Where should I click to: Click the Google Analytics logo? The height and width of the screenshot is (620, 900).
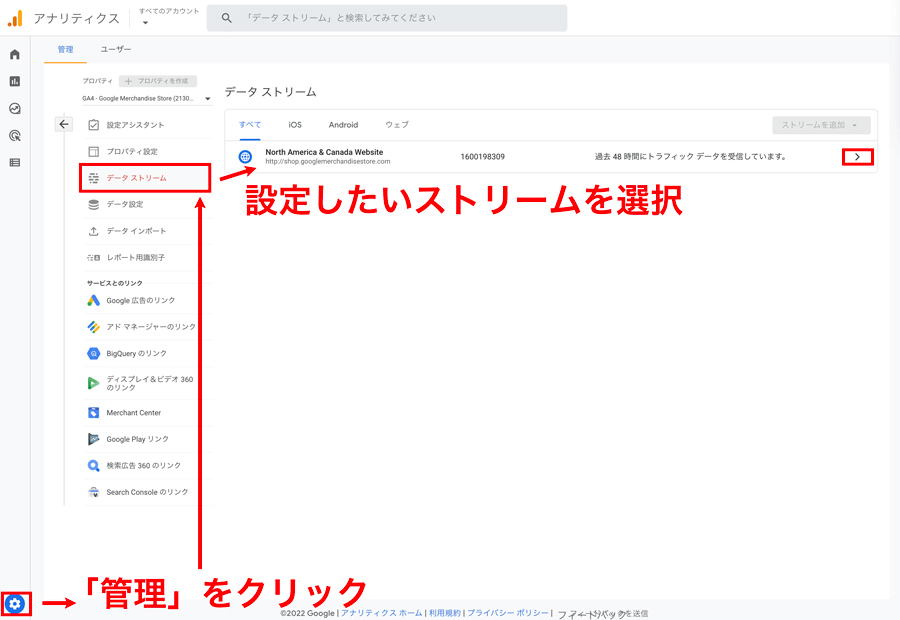pos(15,18)
